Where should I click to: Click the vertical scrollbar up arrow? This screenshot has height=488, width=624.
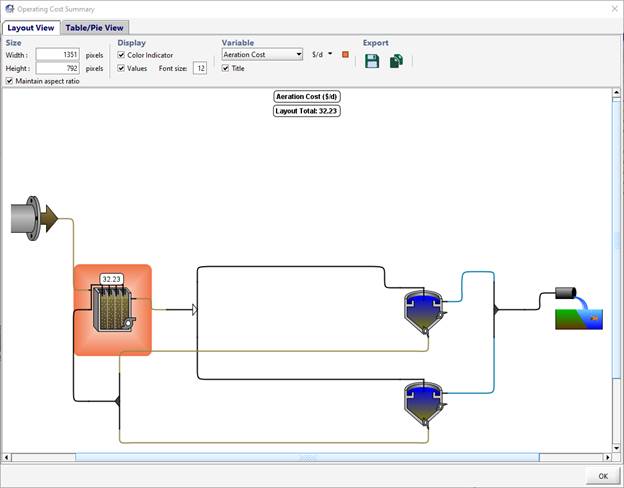coord(616,93)
